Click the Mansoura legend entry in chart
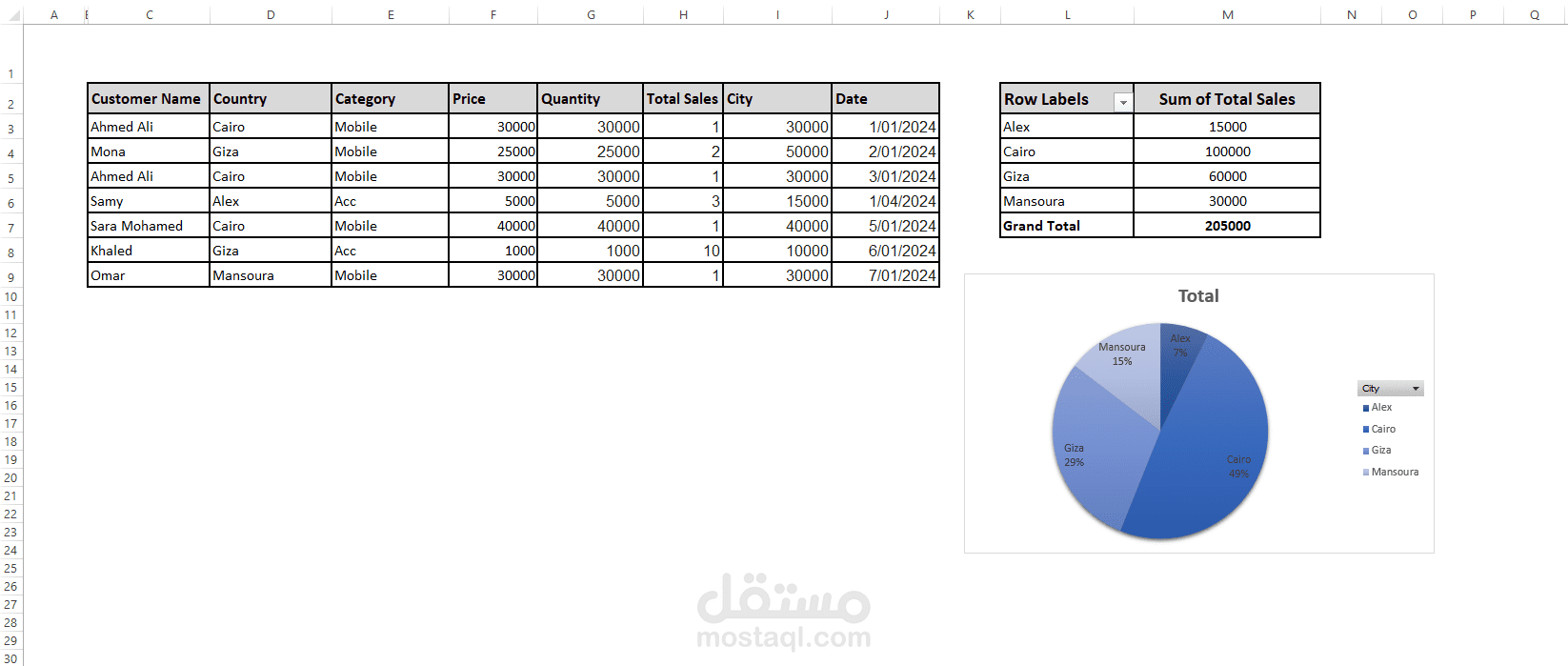Image resolution: width=1568 pixels, height=666 pixels. 1391,473
